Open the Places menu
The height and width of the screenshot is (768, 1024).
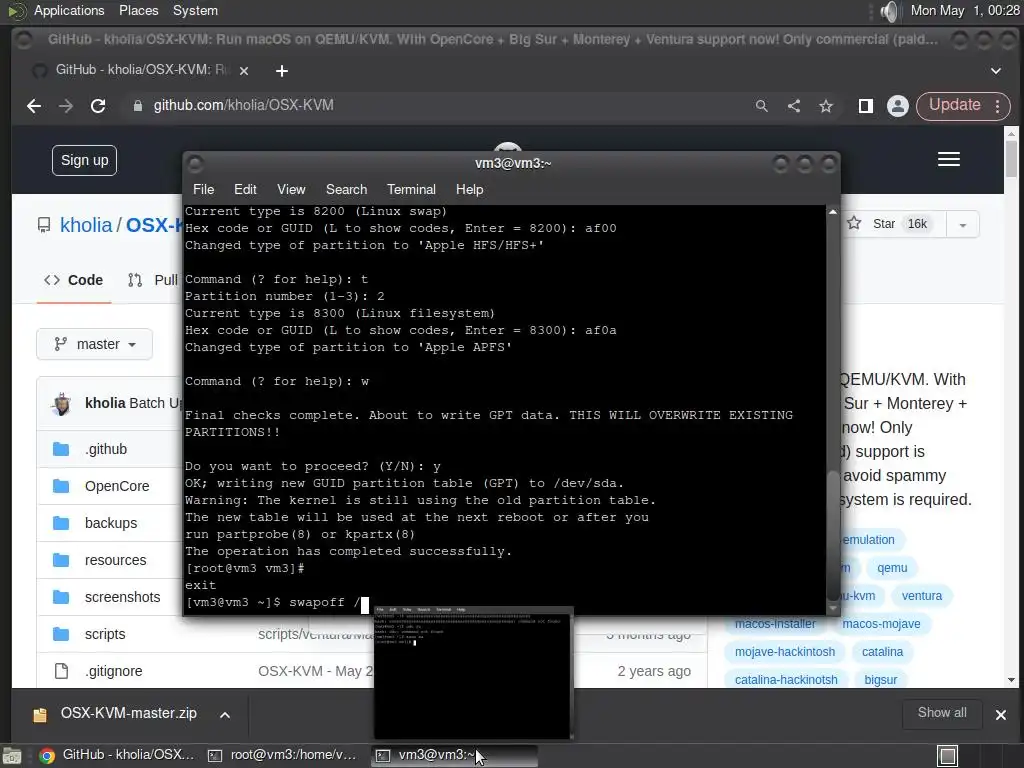click(x=138, y=10)
